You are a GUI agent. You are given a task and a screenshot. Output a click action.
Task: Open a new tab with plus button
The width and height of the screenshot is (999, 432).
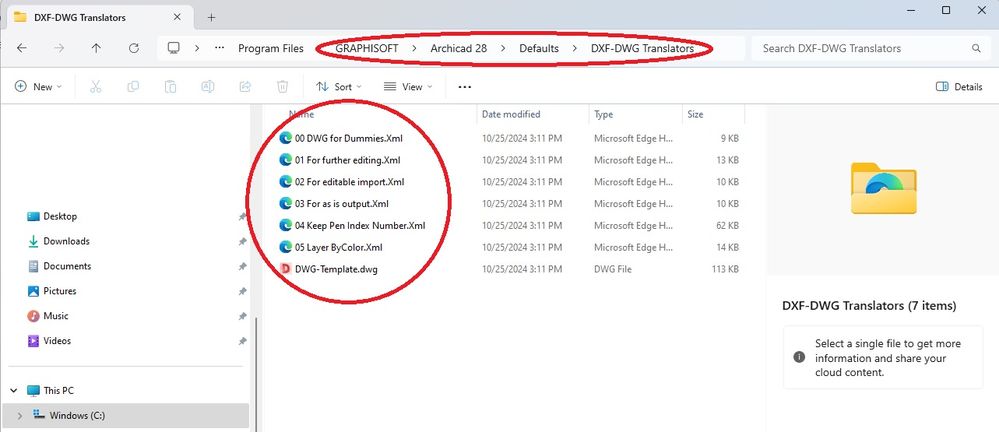(x=212, y=17)
